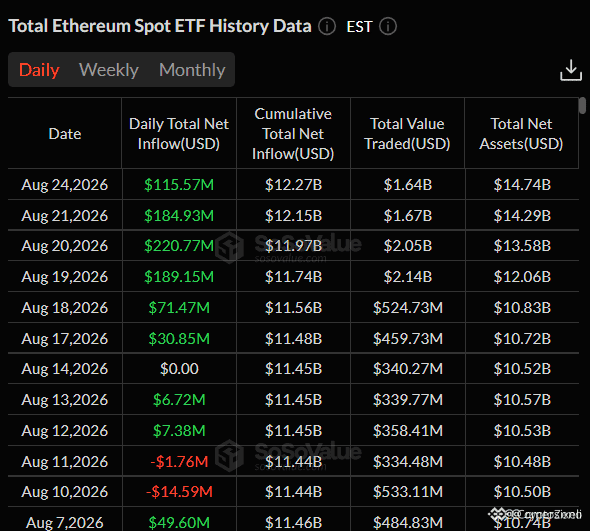Screen dimensions: 590x531
Task: Click the $459.73M value traded cell
Action: [408, 339]
